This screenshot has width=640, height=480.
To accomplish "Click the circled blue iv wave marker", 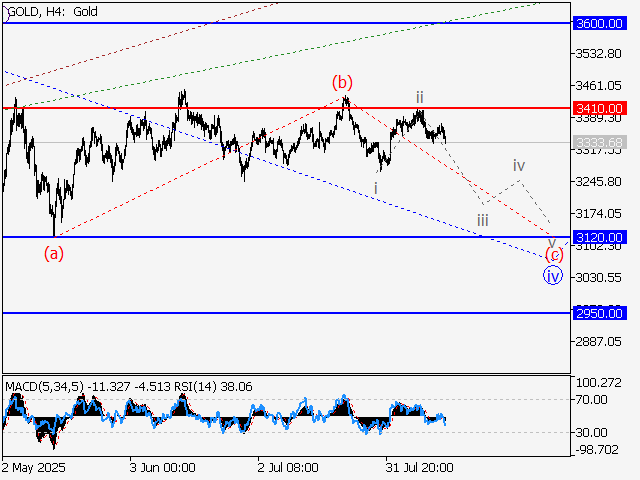I will [553, 275].
